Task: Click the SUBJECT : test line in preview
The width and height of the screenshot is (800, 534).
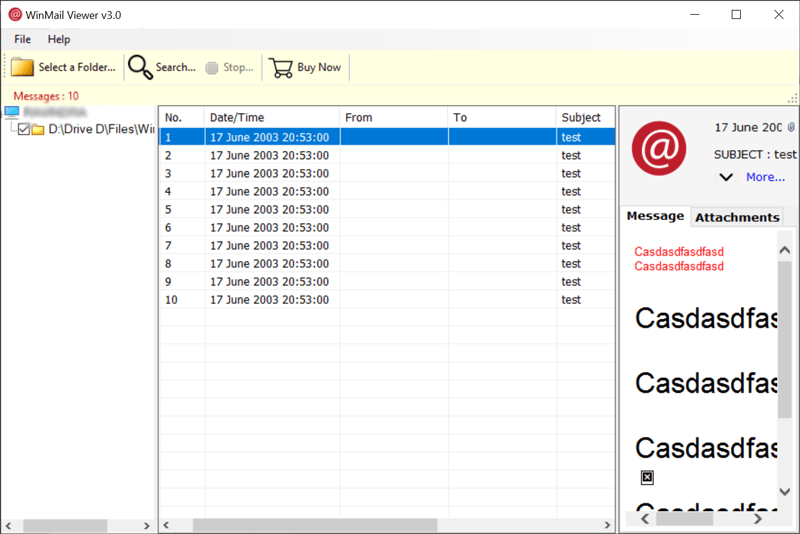Action: point(755,155)
